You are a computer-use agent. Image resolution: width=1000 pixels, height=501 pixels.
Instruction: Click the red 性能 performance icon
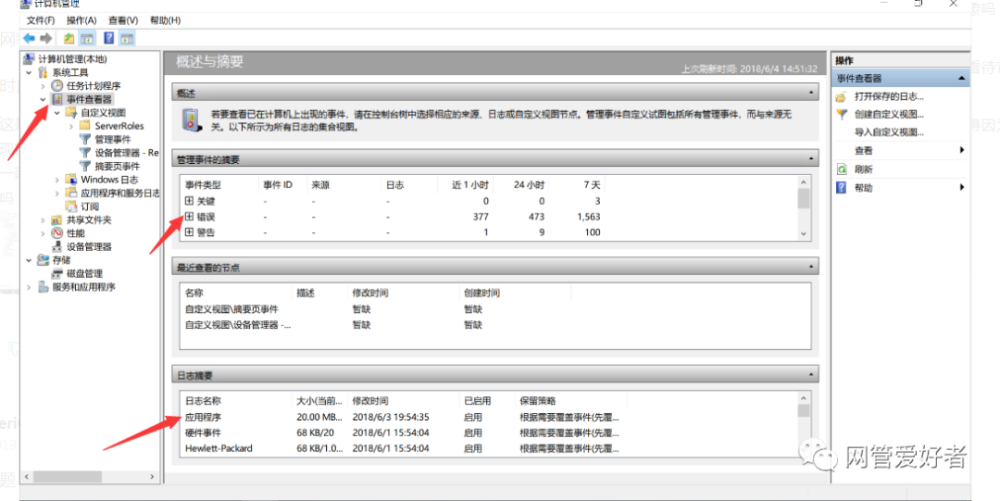[57, 233]
